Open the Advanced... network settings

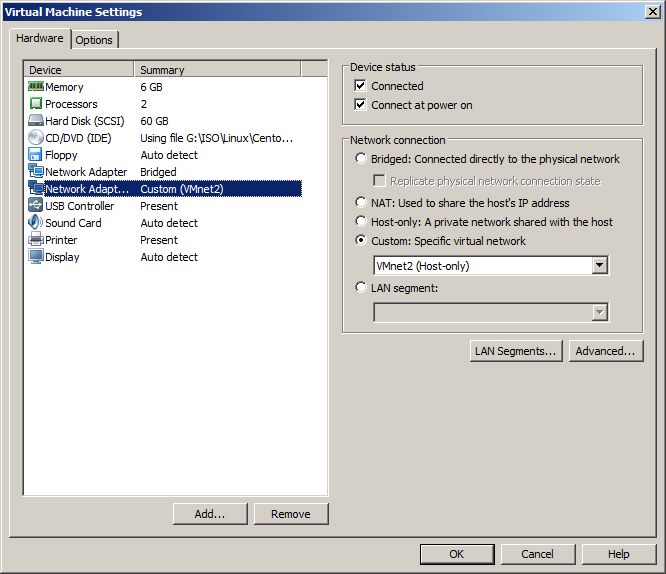(605, 351)
